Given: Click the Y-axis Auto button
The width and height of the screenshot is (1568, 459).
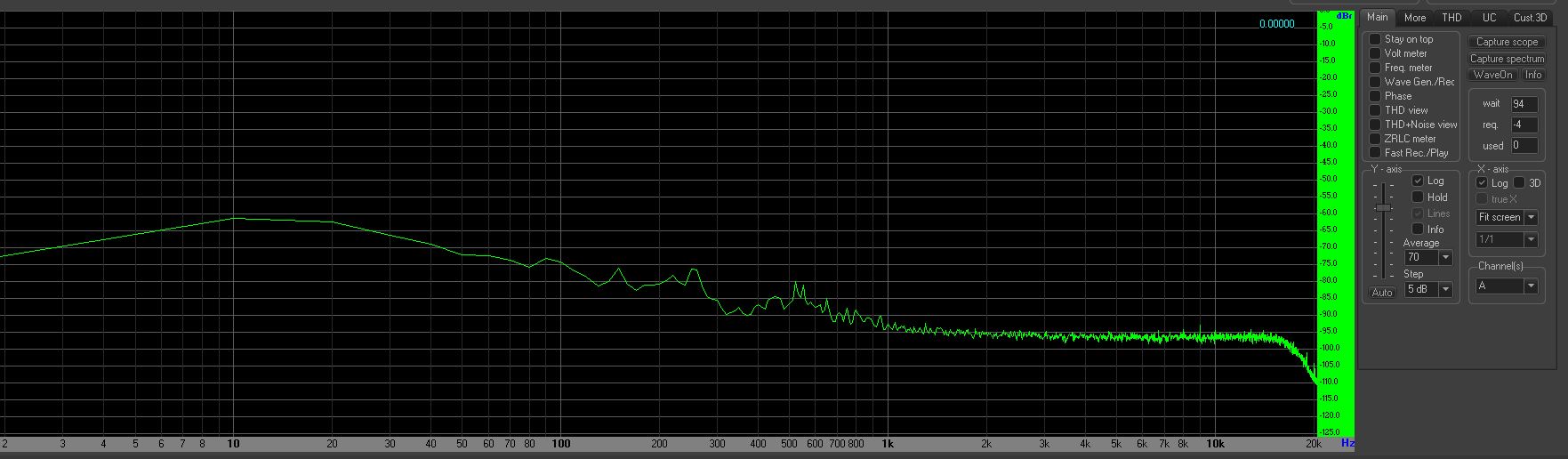Looking at the screenshot, I should 1382,293.
